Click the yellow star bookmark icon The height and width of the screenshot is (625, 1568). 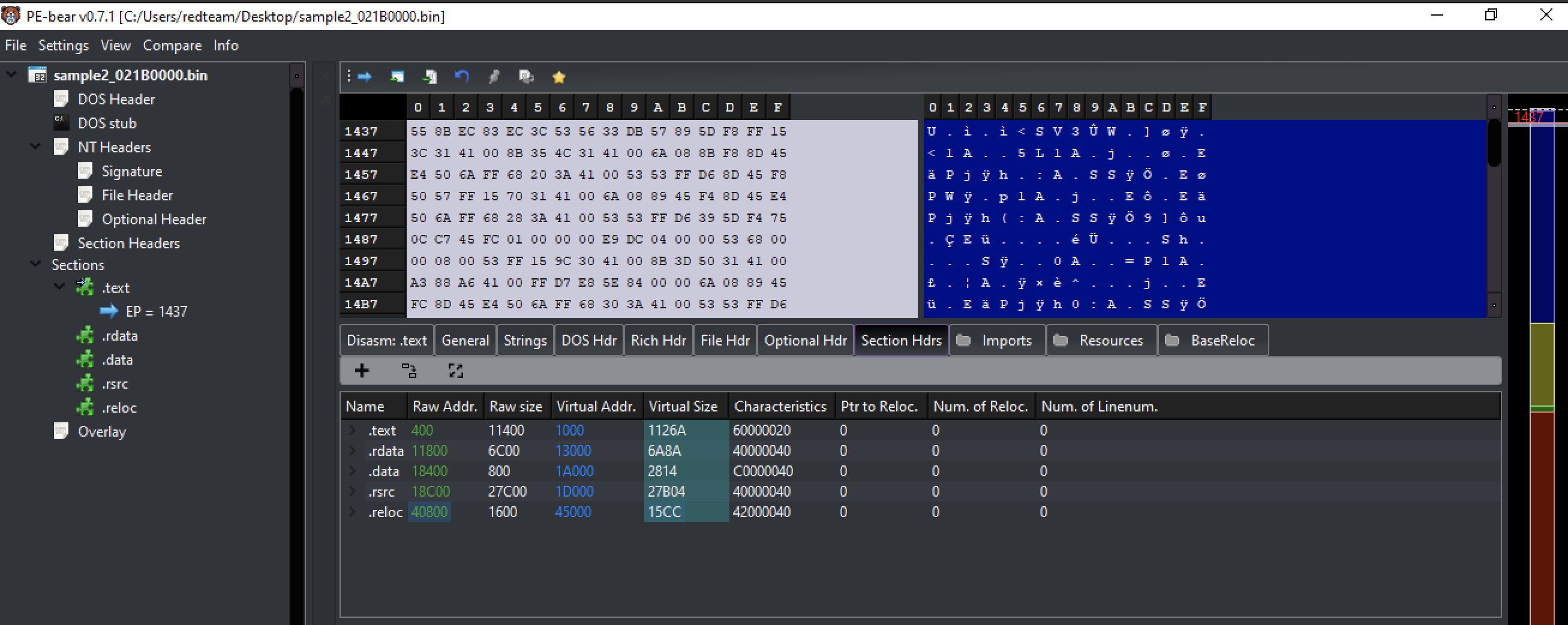click(x=559, y=77)
